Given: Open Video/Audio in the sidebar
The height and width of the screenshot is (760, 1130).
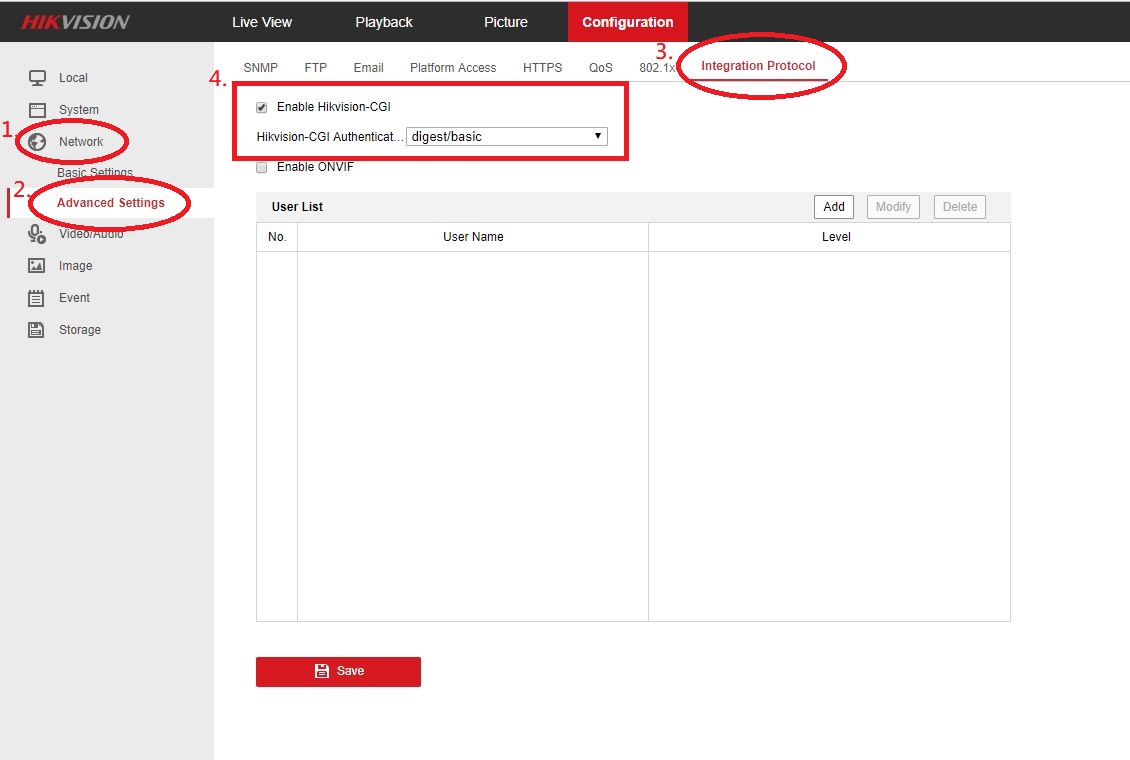Looking at the screenshot, I should coord(91,234).
